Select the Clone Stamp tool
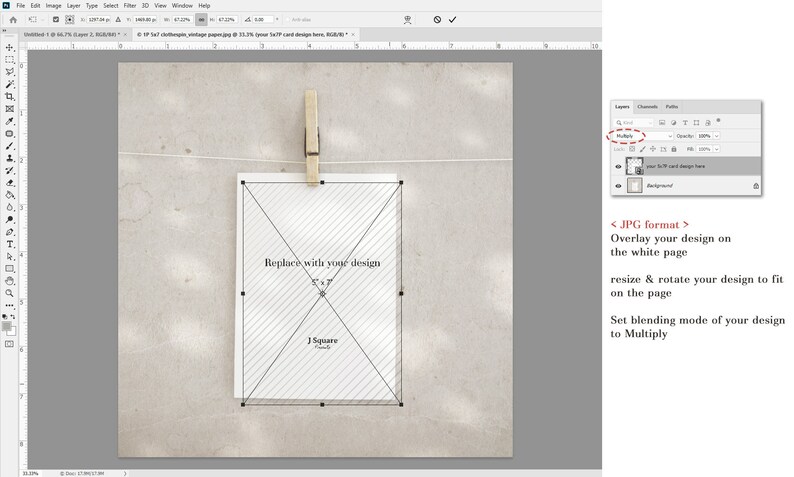 (x=10, y=158)
